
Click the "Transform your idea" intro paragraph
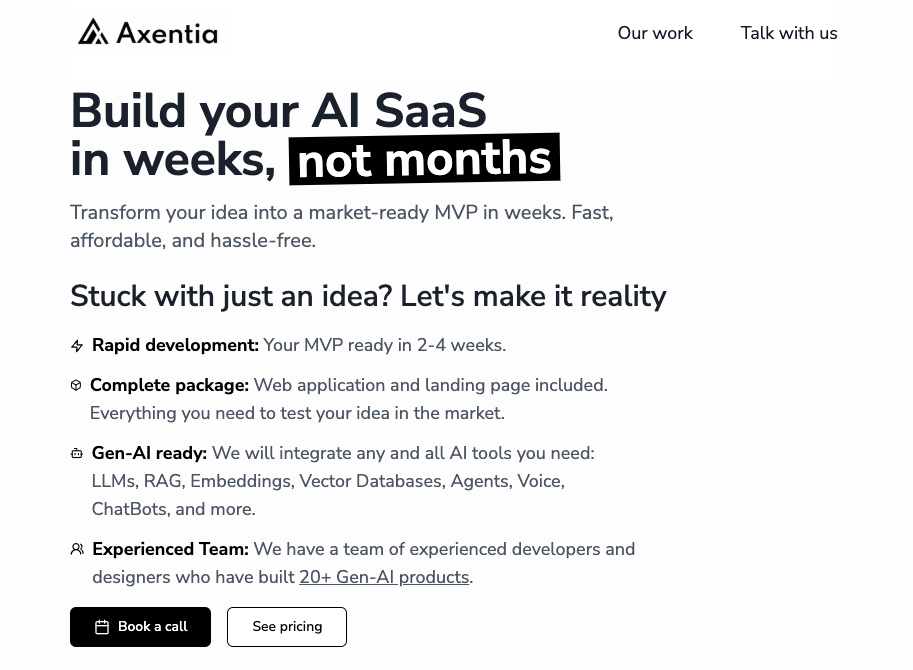(341, 226)
